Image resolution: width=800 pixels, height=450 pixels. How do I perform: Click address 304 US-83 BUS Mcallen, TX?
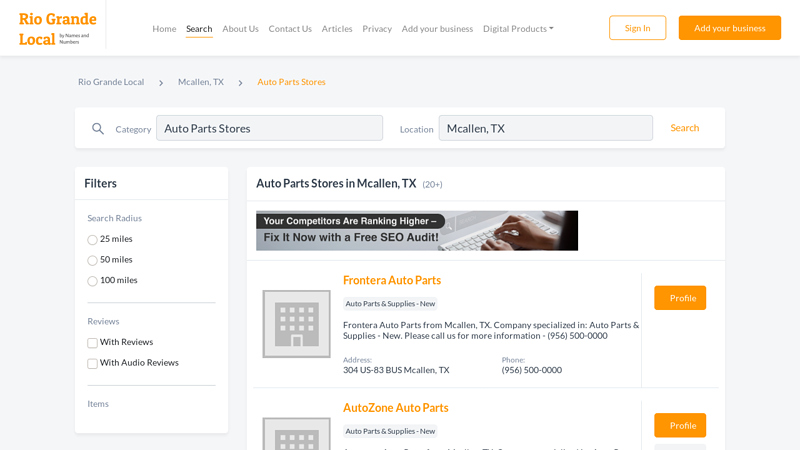tap(396, 370)
